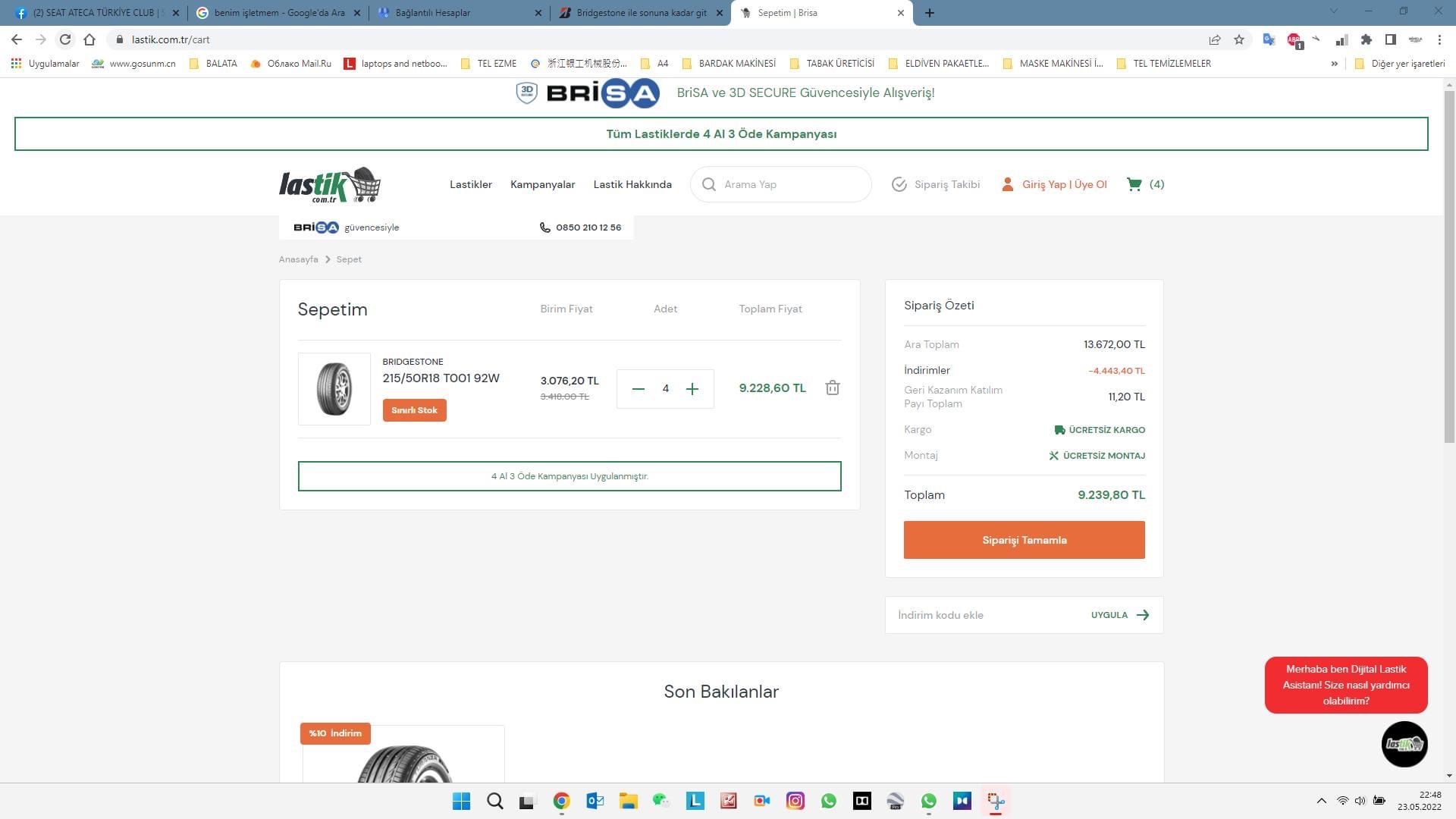
Task: Open the Dijital Lastik Asistanı chat icon
Action: 1404,744
